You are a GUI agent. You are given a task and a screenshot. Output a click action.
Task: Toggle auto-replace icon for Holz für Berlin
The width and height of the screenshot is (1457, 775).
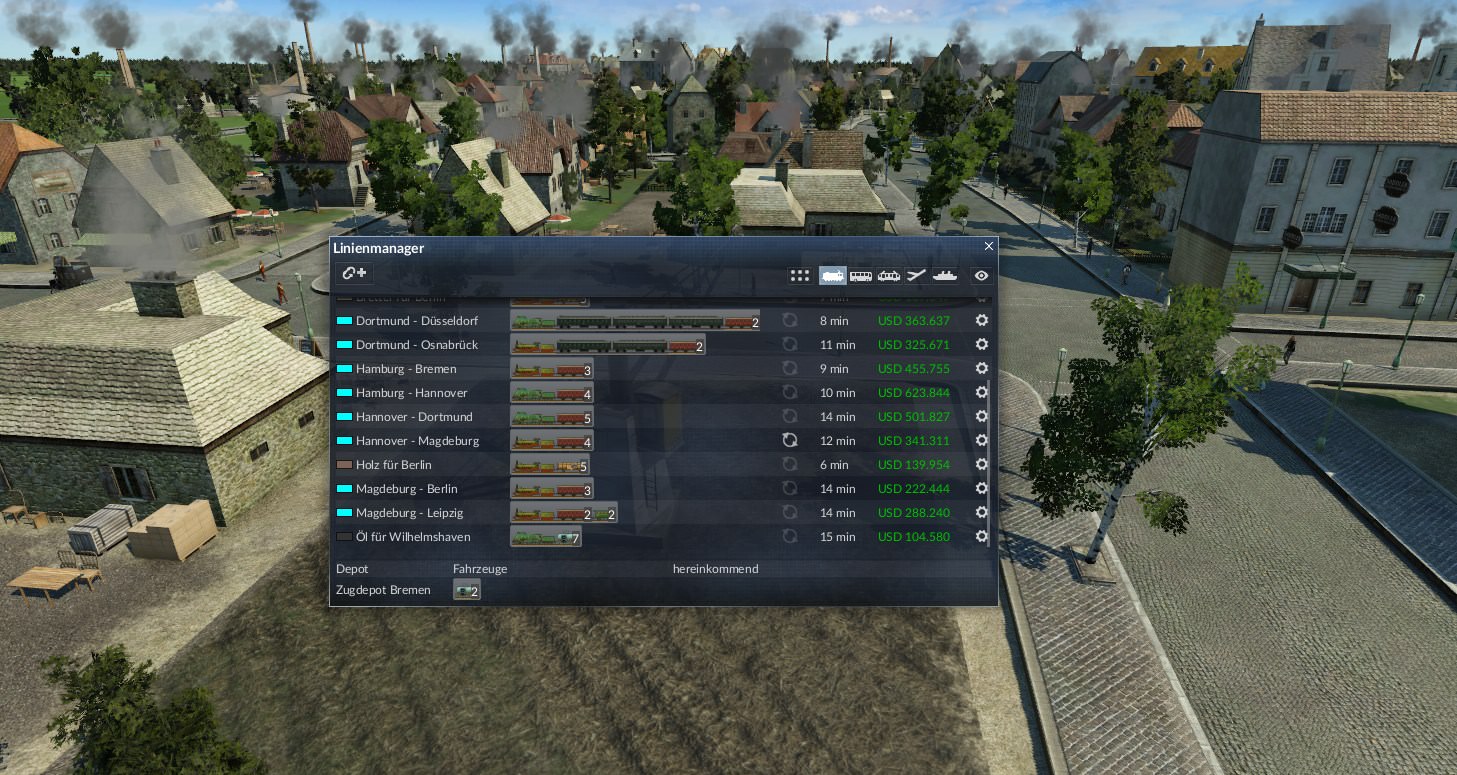790,465
